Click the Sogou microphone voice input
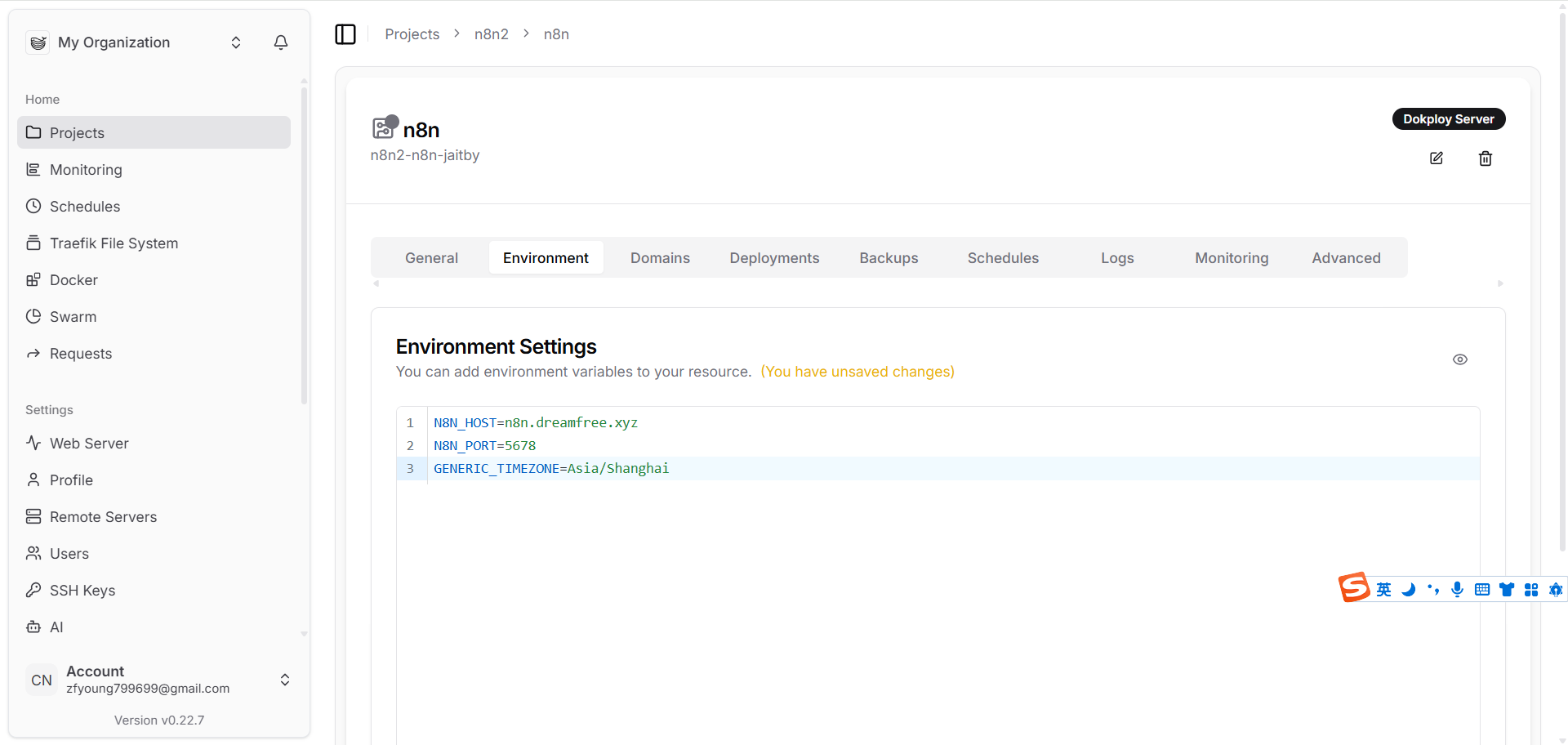The height and width of the screenshot is (745, 1568). pos(1458,590)
